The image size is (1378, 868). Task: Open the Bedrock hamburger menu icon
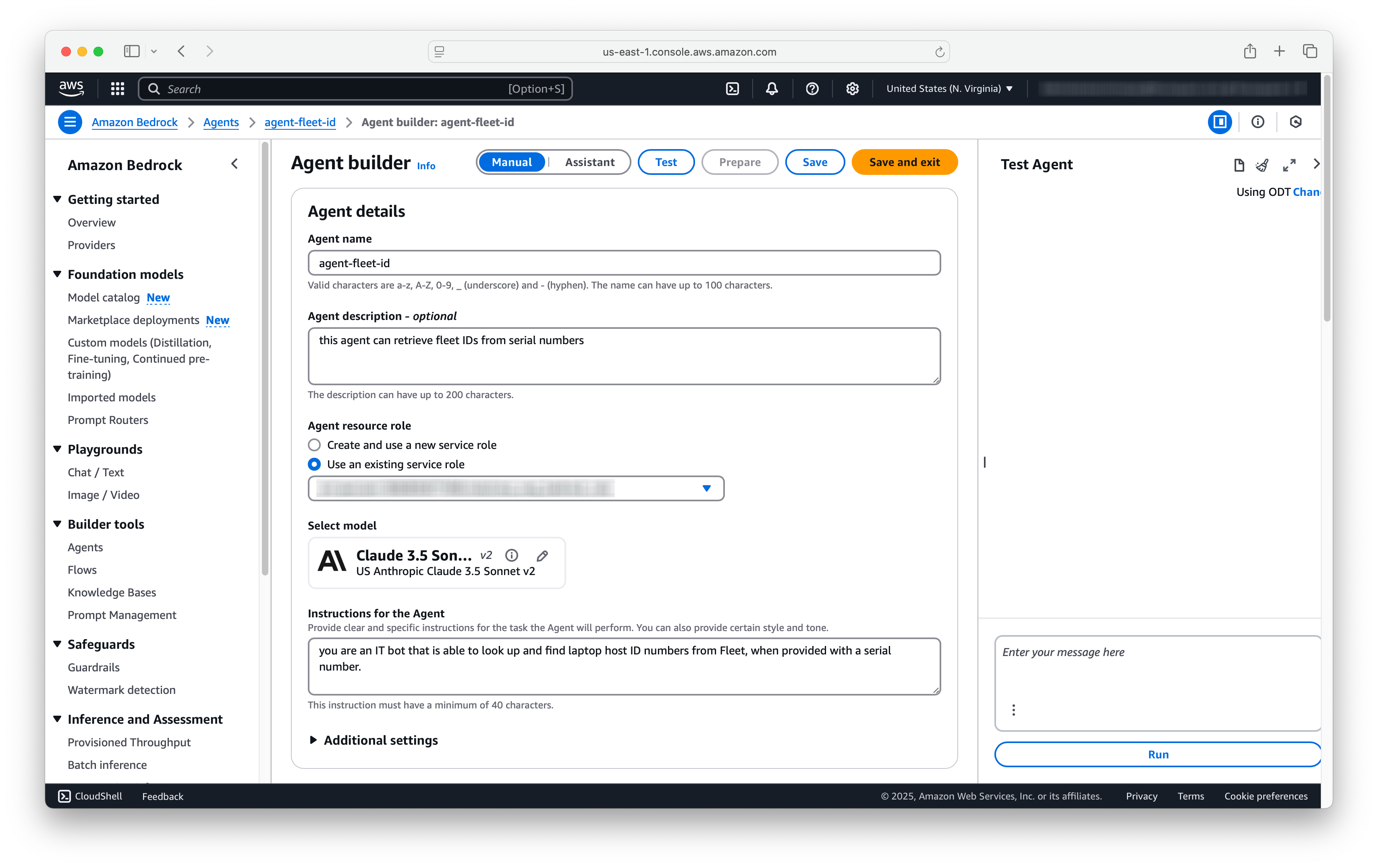click(x=70, y=122)
